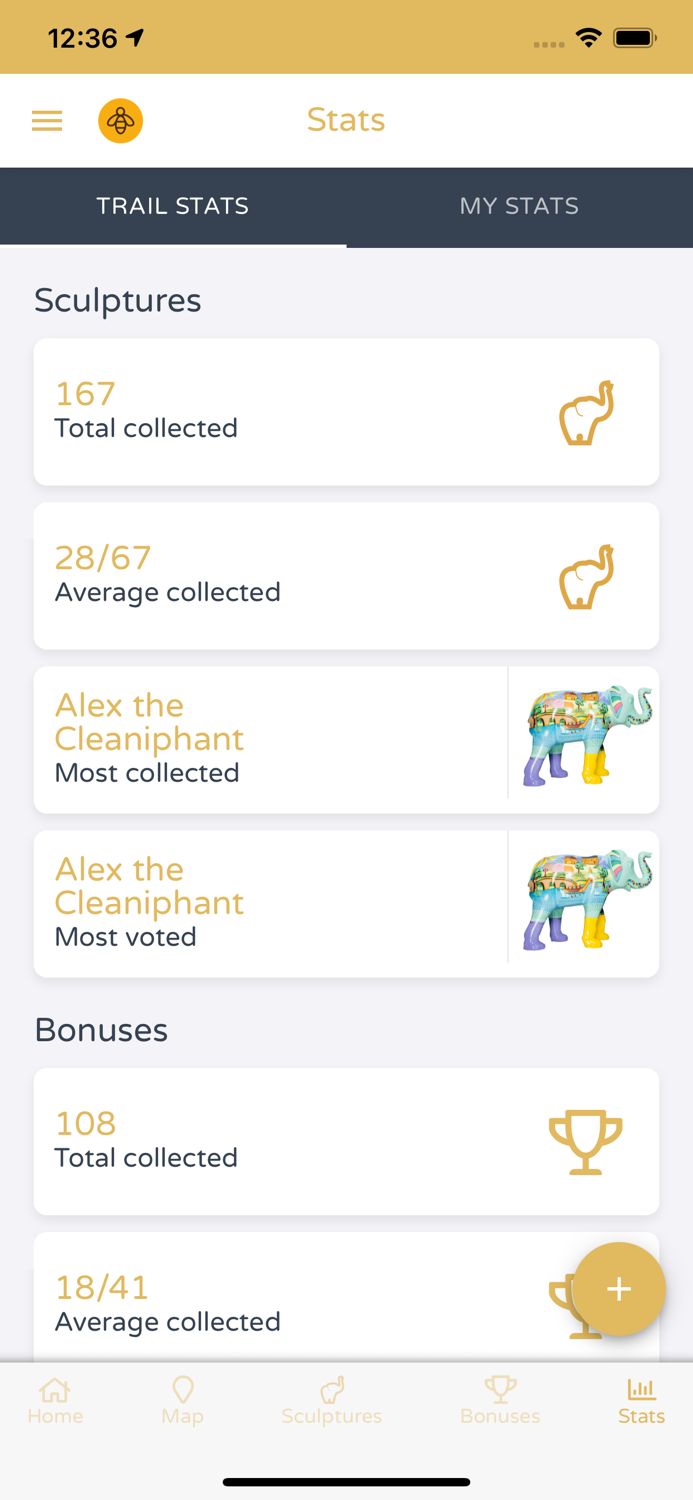
Task: Tap the 28/67 Average collected card
Action: 300,576
